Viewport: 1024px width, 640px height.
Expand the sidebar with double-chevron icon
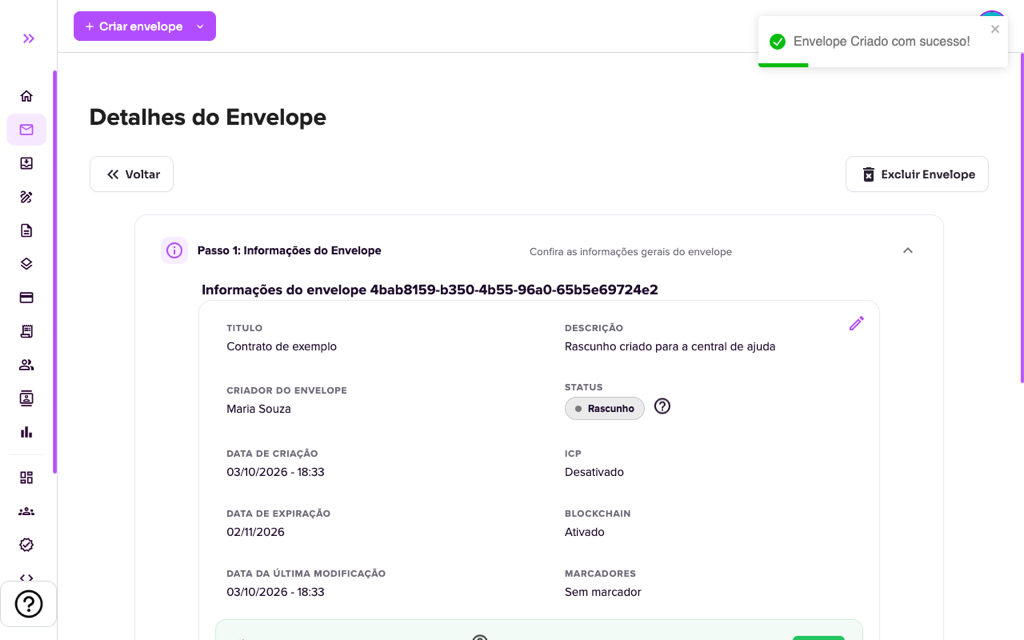tap(28, 39)
